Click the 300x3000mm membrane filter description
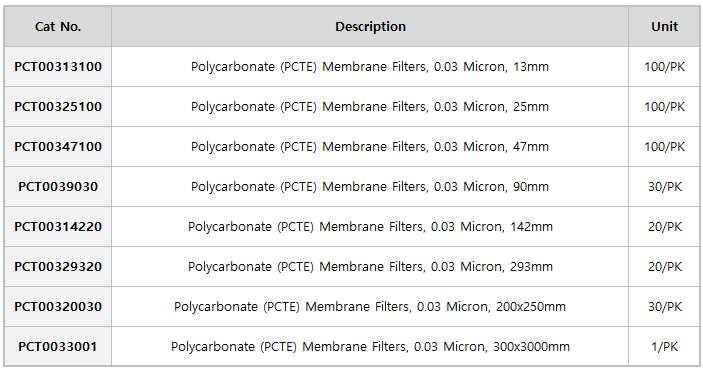This screenshot has height=369, width=703. [x=370, y=347]
